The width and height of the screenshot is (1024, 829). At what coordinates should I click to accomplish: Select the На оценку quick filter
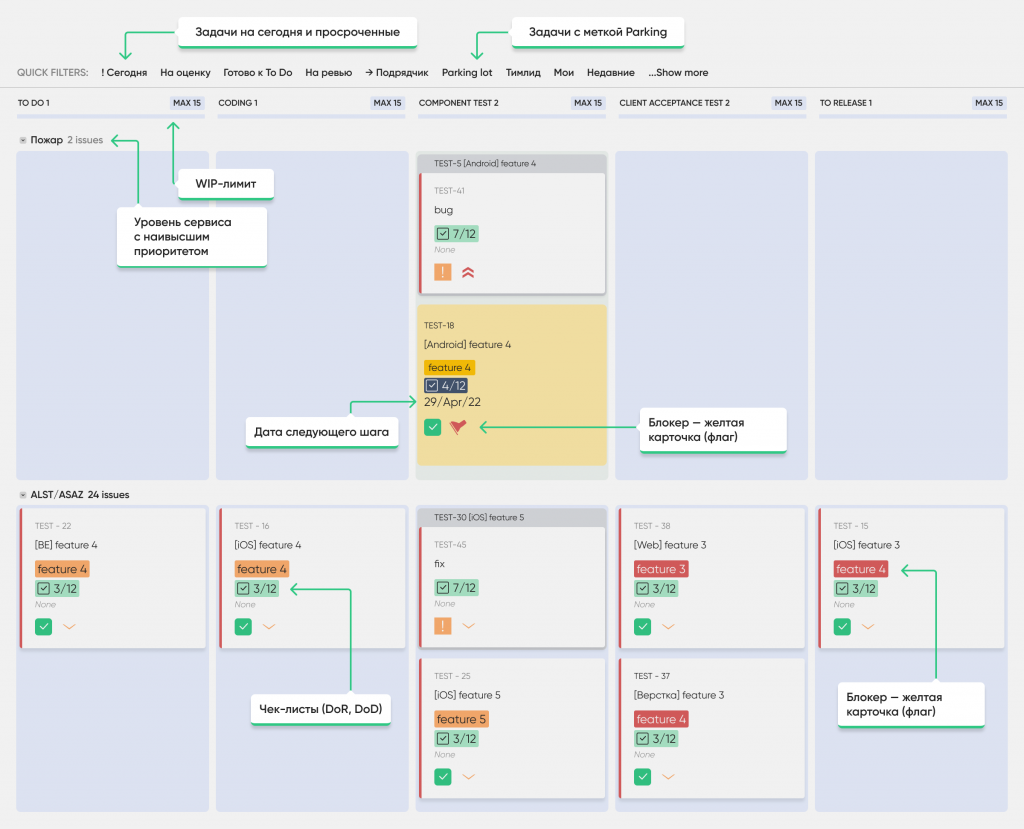click(x=185, y=73)
